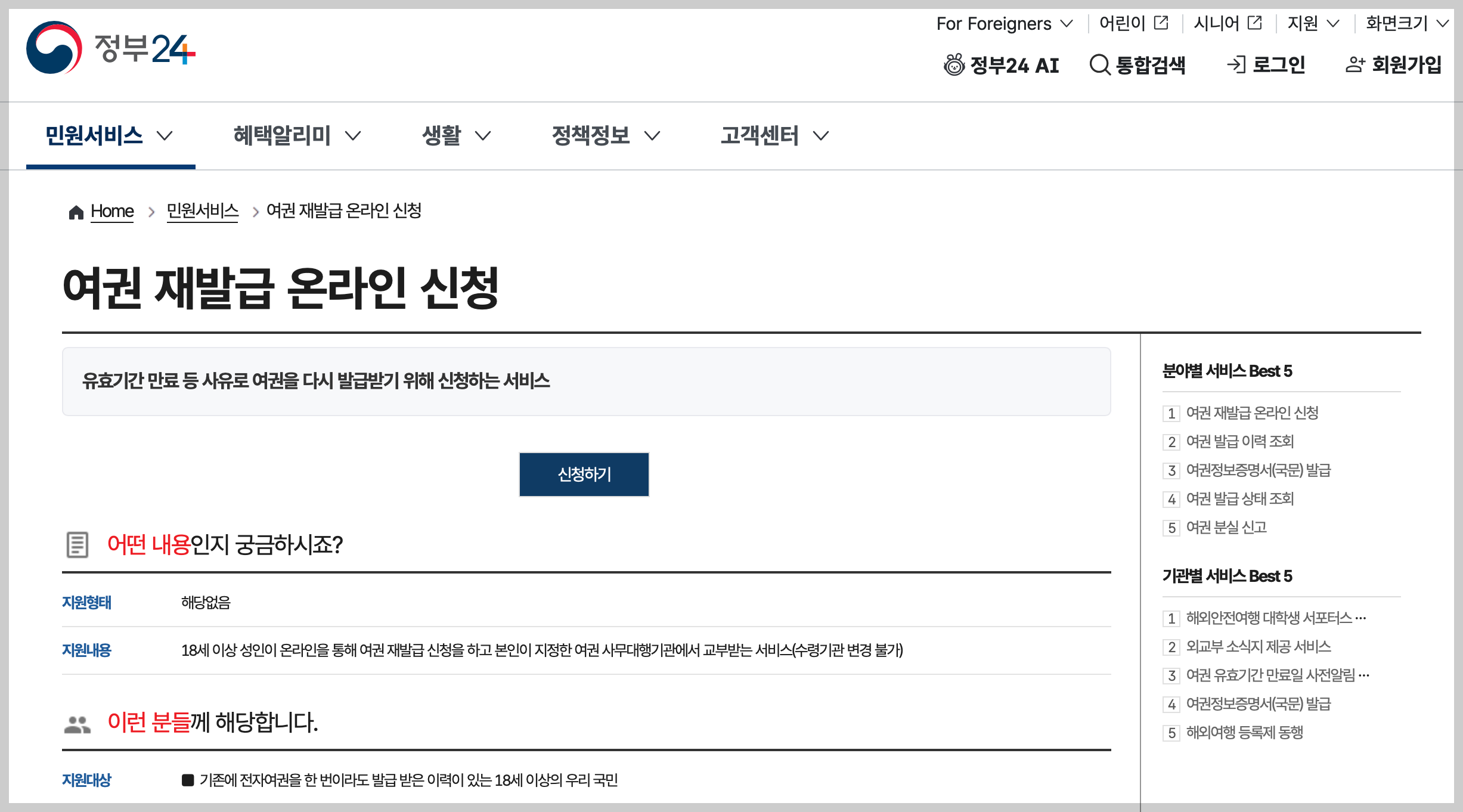
Task: Open 시니어 external link icon
Action: pos(1255,23)
